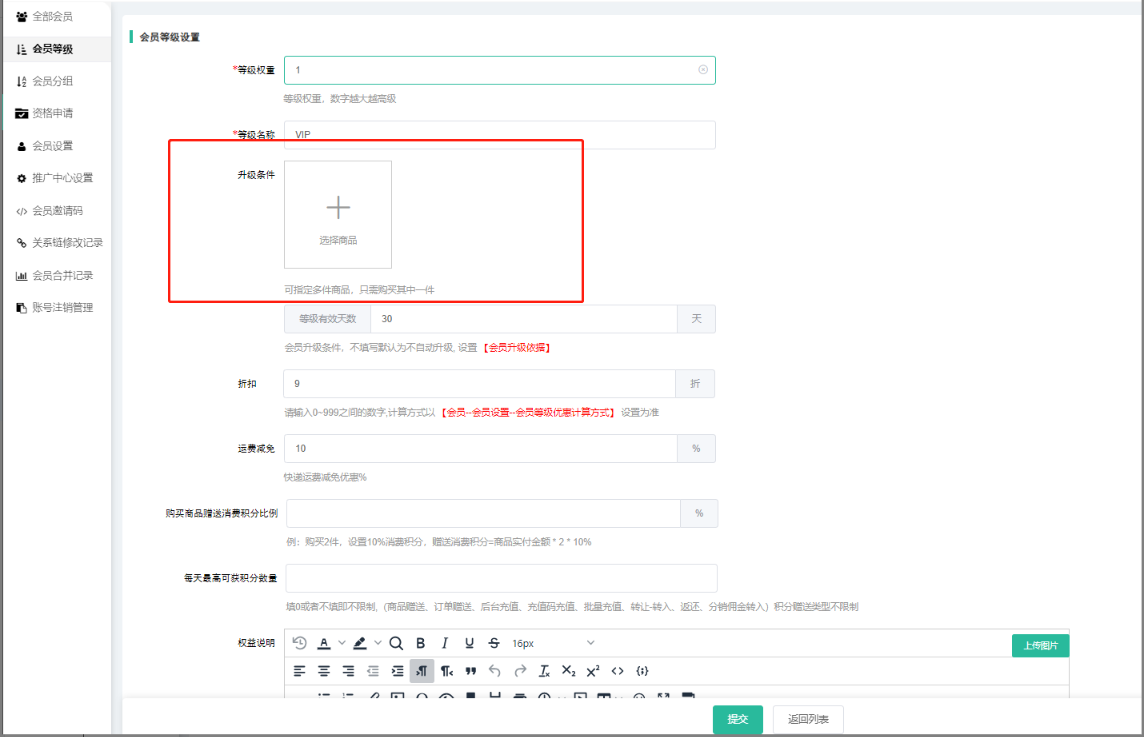1144x737 pixels.
Task: Apply underline in the editor toolbar
Action: pos(469,643)
